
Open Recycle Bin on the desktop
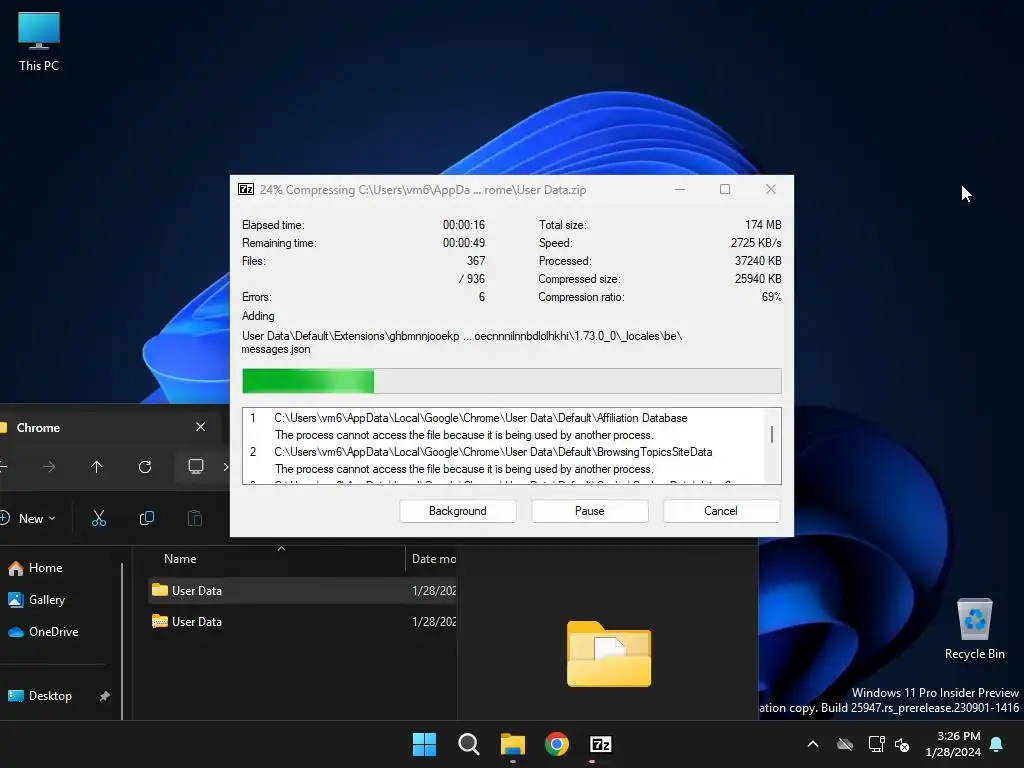(974, 629)
